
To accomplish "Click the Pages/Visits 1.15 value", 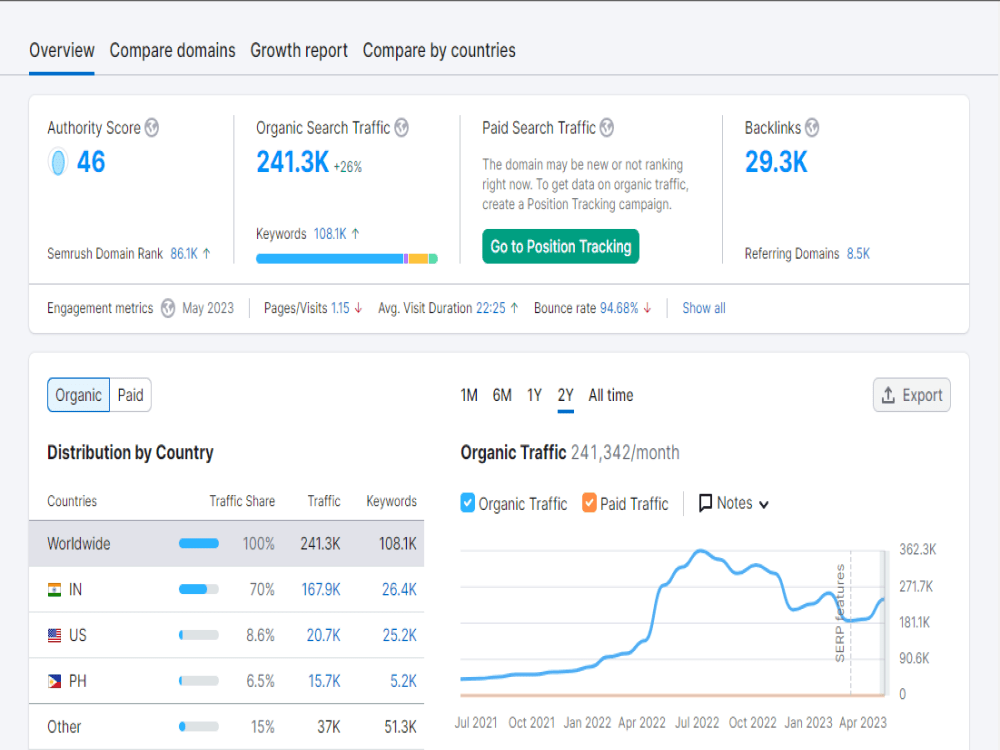I will click(340, 309).
